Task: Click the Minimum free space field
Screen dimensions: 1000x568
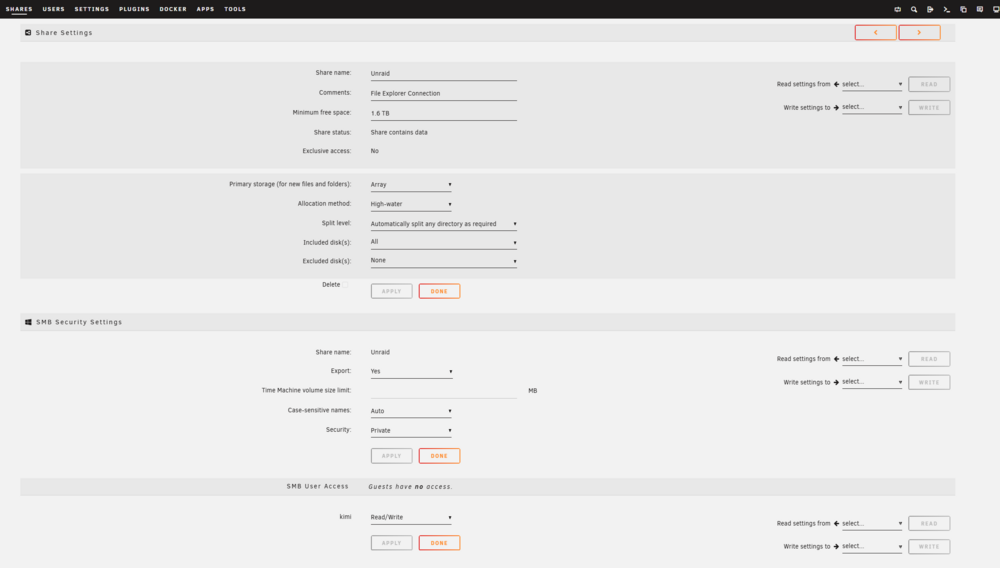Action: [444, 113]
